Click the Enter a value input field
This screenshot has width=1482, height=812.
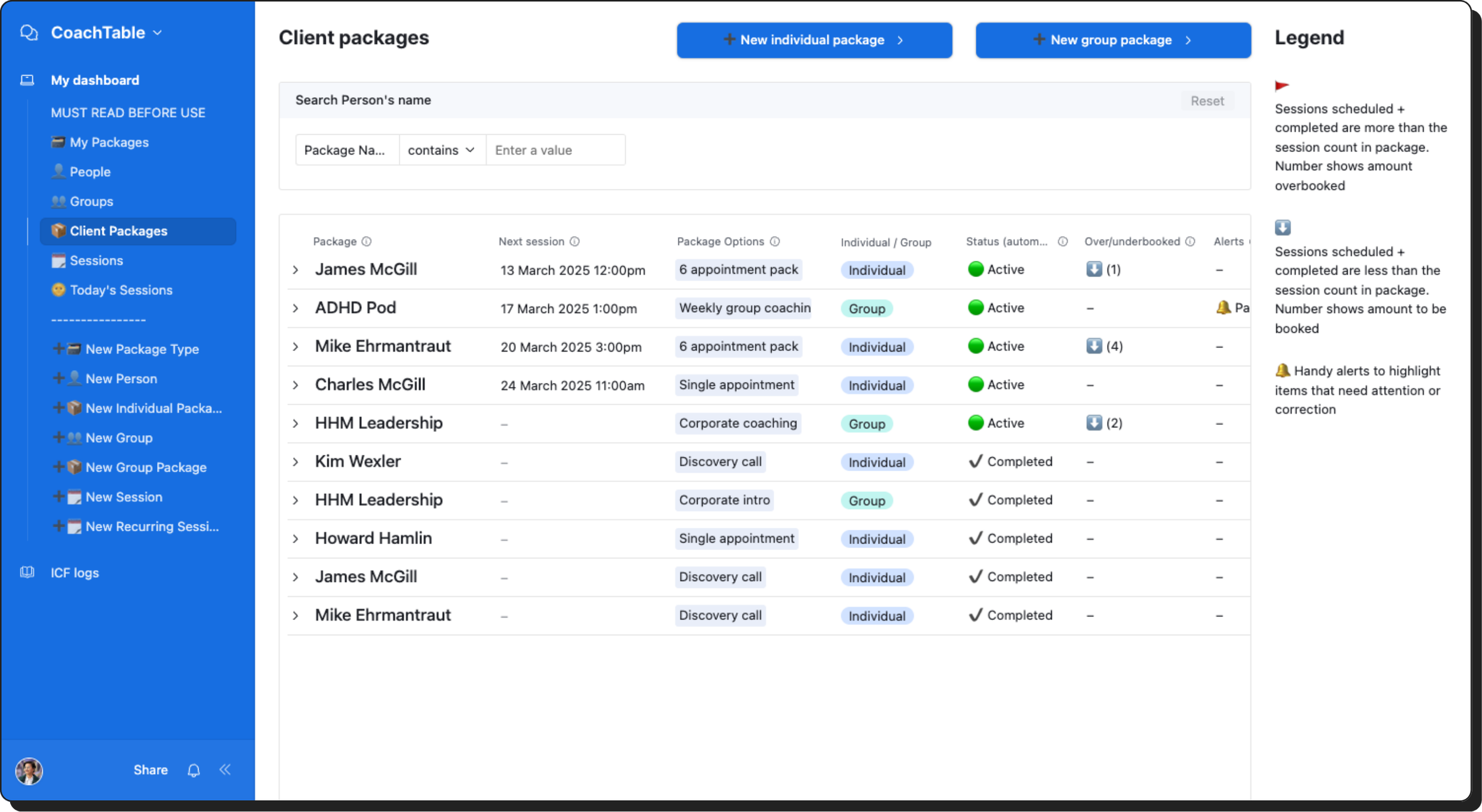pos(555,150)
